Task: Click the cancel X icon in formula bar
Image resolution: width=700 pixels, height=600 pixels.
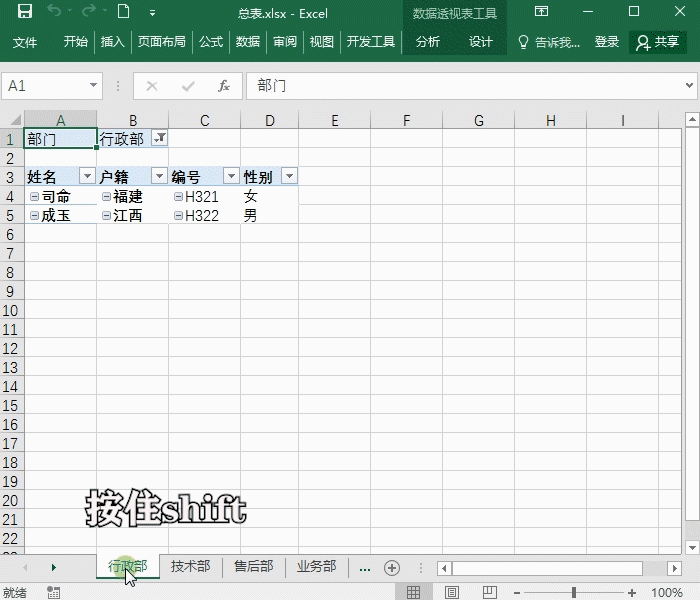Action: (152, 86)
